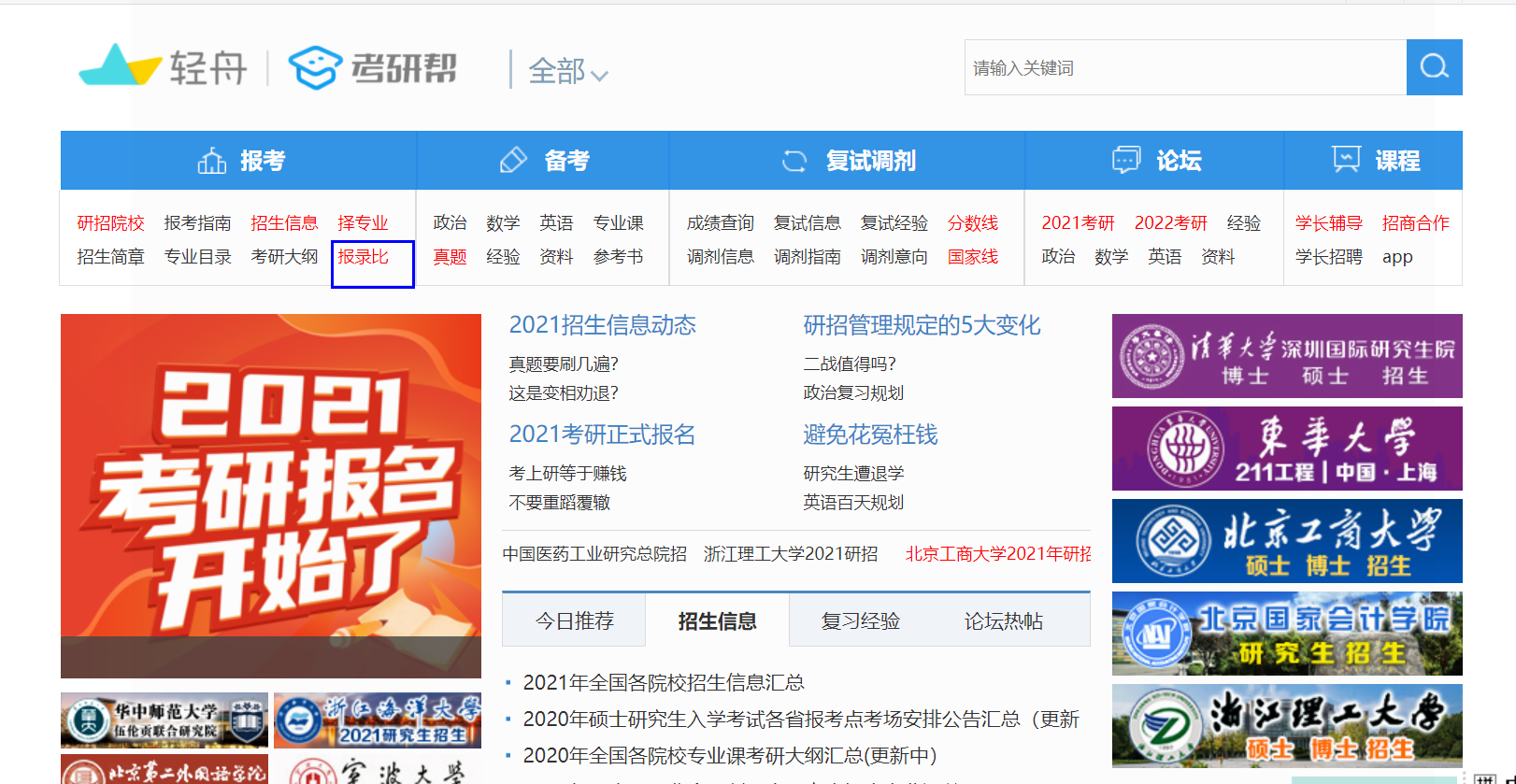Open the 复试经验 link
Image resolution: width=1516 pixels, height=784 pixels.
pos(894,223)
